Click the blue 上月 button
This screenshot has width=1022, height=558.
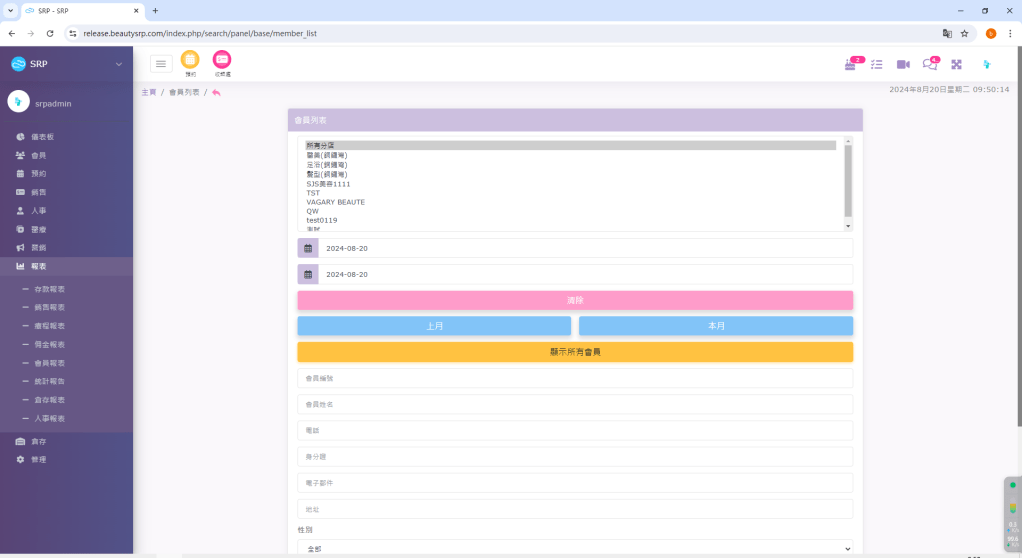tap(434, 326)
